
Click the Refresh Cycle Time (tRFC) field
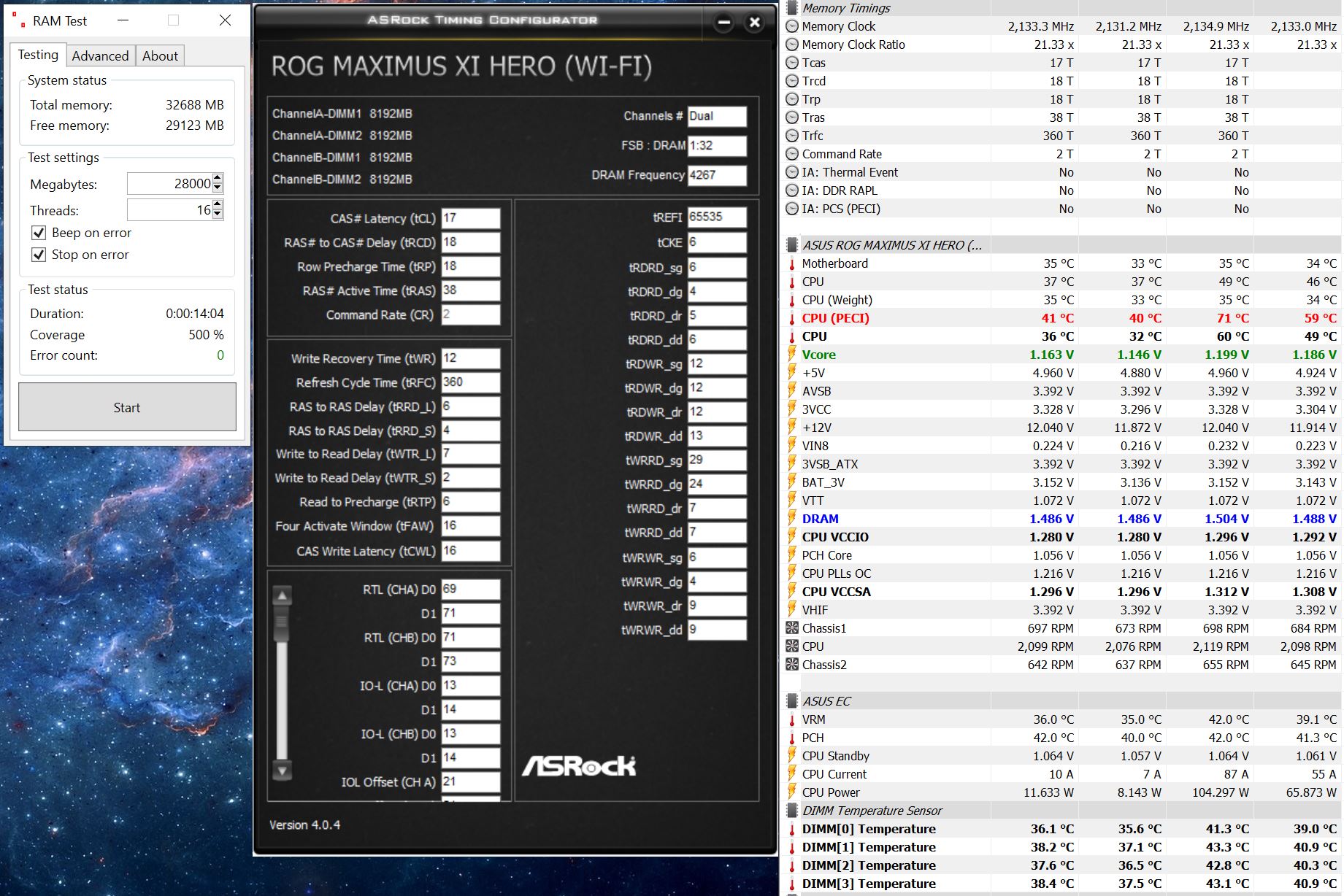pos(471,382)
